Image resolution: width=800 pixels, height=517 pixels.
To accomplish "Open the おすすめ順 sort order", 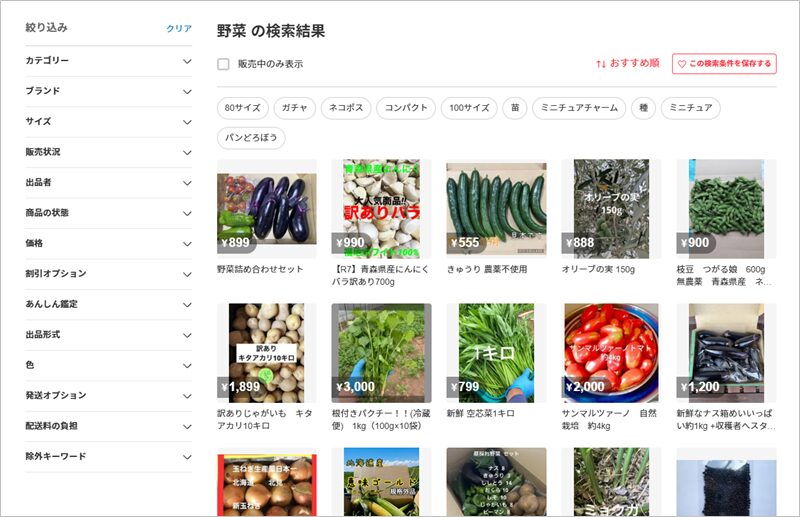I will click(x=628, y=63).
